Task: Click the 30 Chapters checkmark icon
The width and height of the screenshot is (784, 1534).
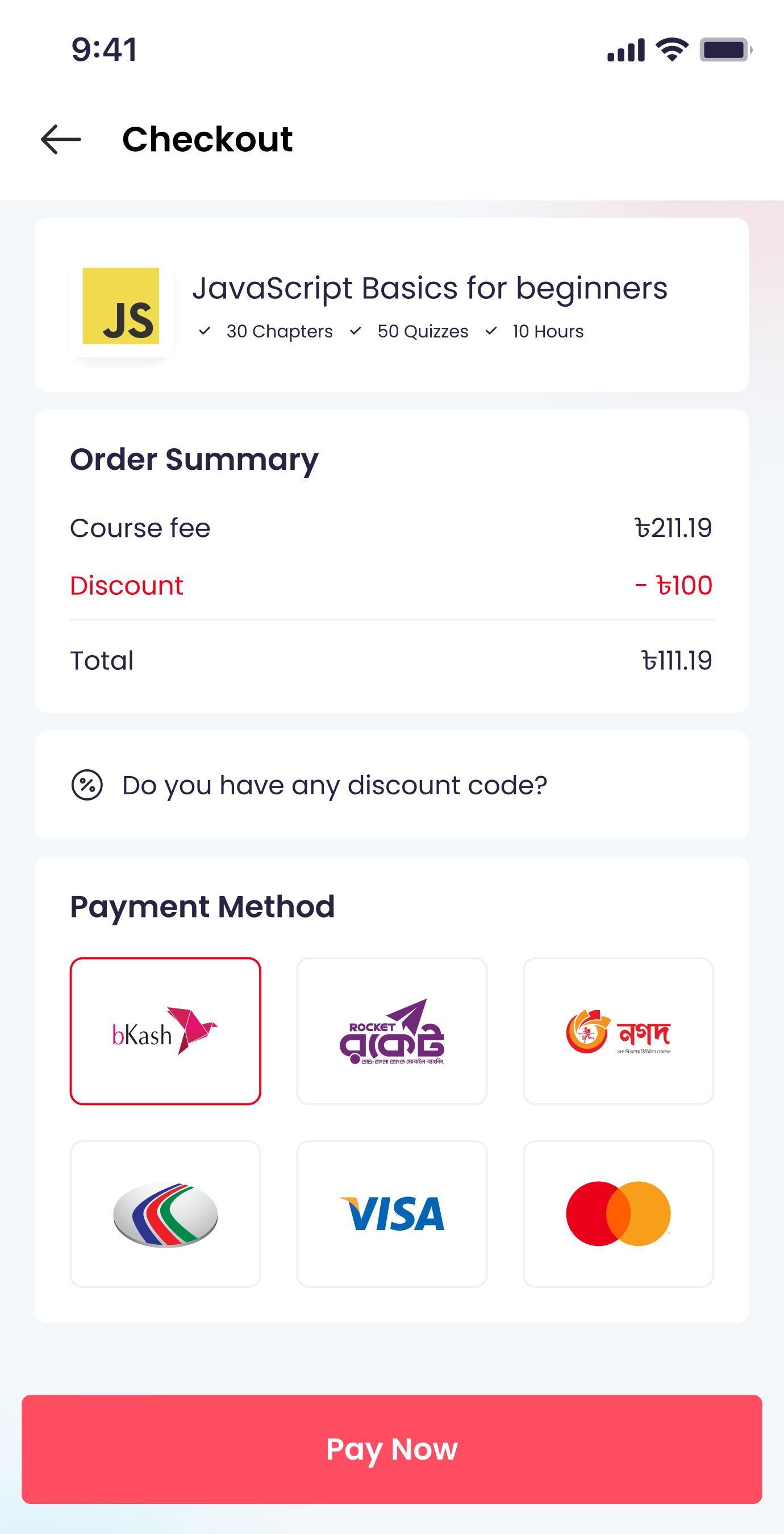Action: click(x=205, y=331)
